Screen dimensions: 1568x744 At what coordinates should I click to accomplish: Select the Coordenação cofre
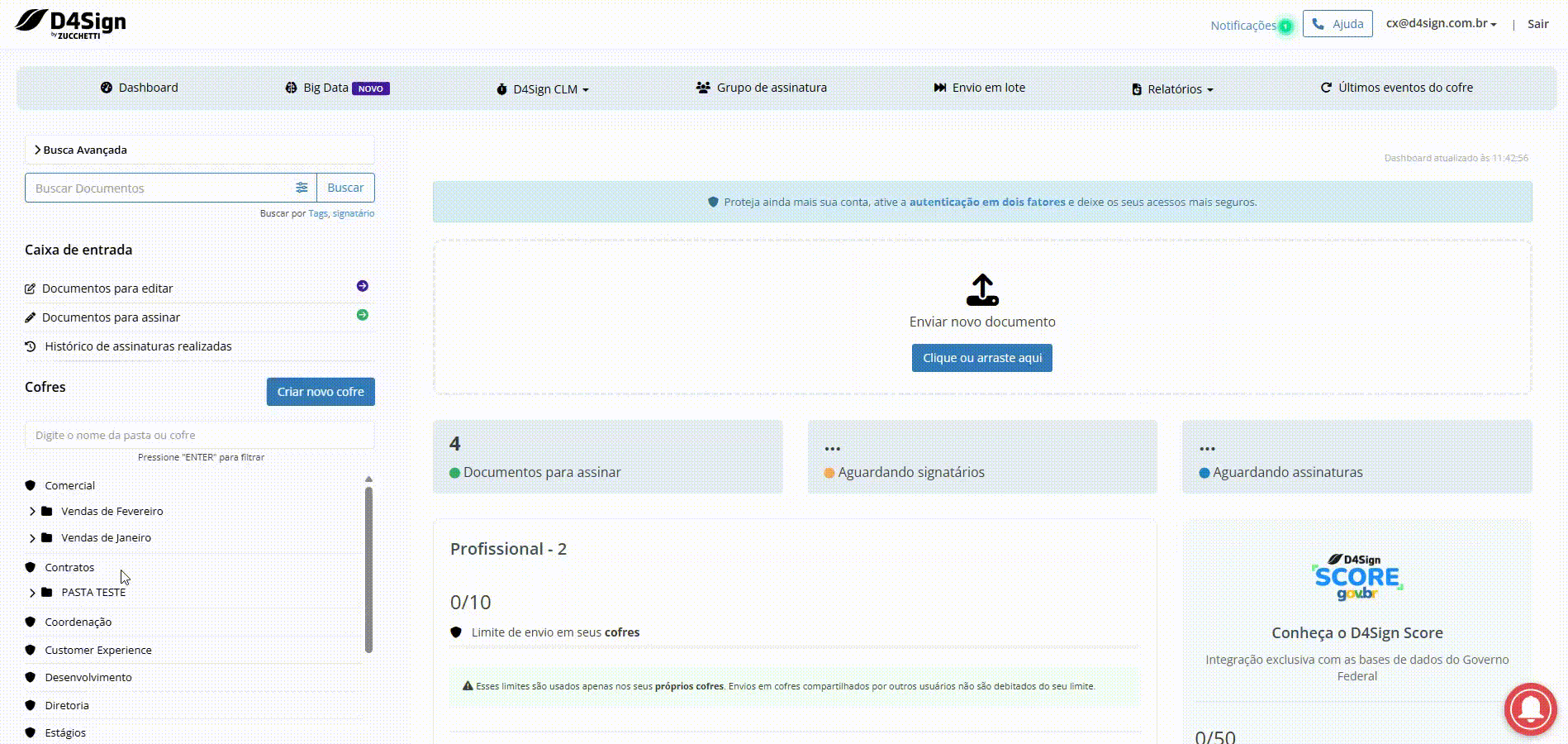(x=78, y=622)
